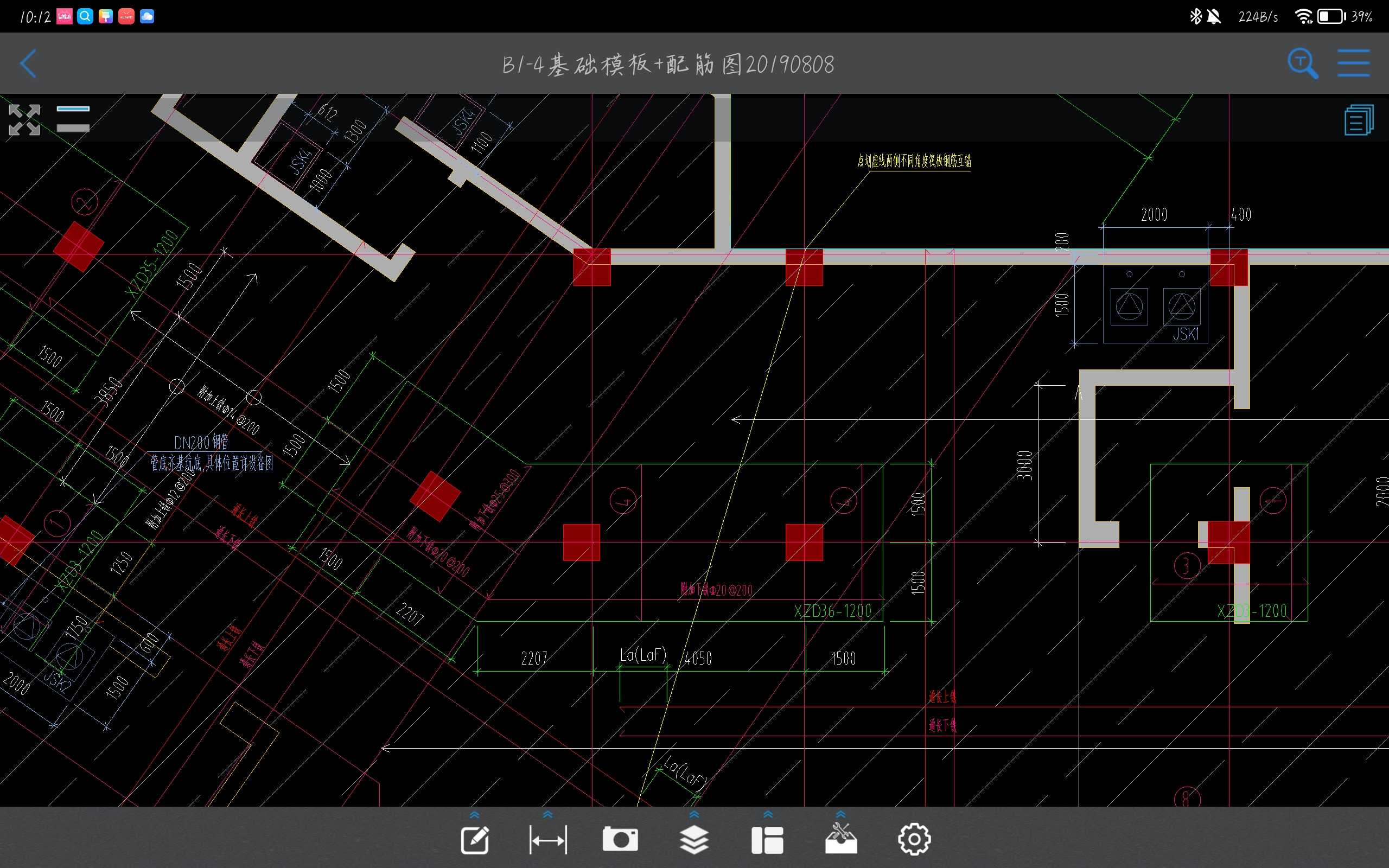1389x868 pixels.
Task: Select the annotate pencil edit tool
Action: (475, 840)
